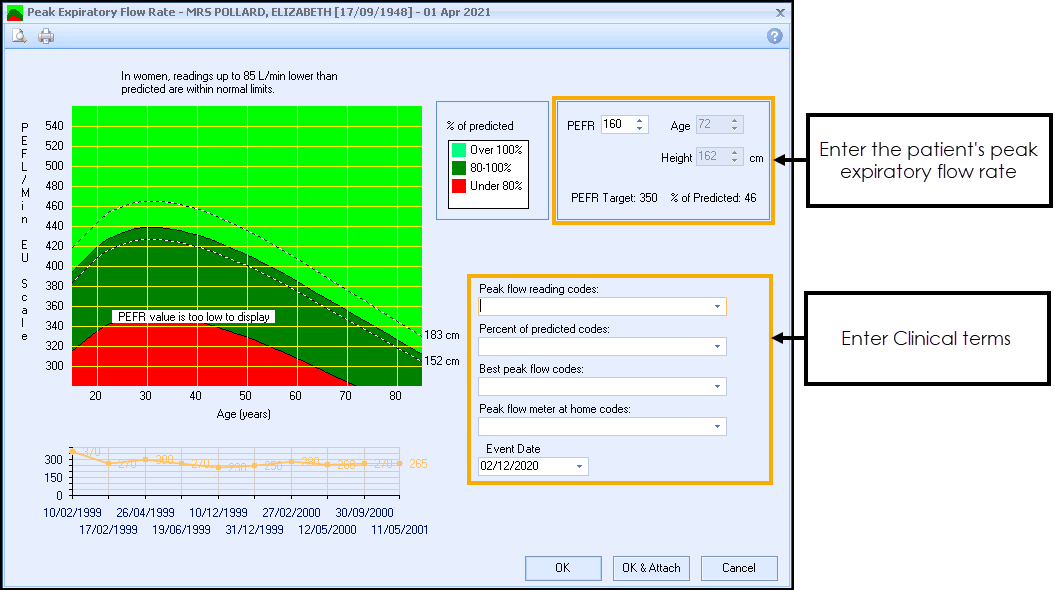Click the print icon on the toolbar
The width and height of the screenshot is (1055, 590).
(45, 34)
